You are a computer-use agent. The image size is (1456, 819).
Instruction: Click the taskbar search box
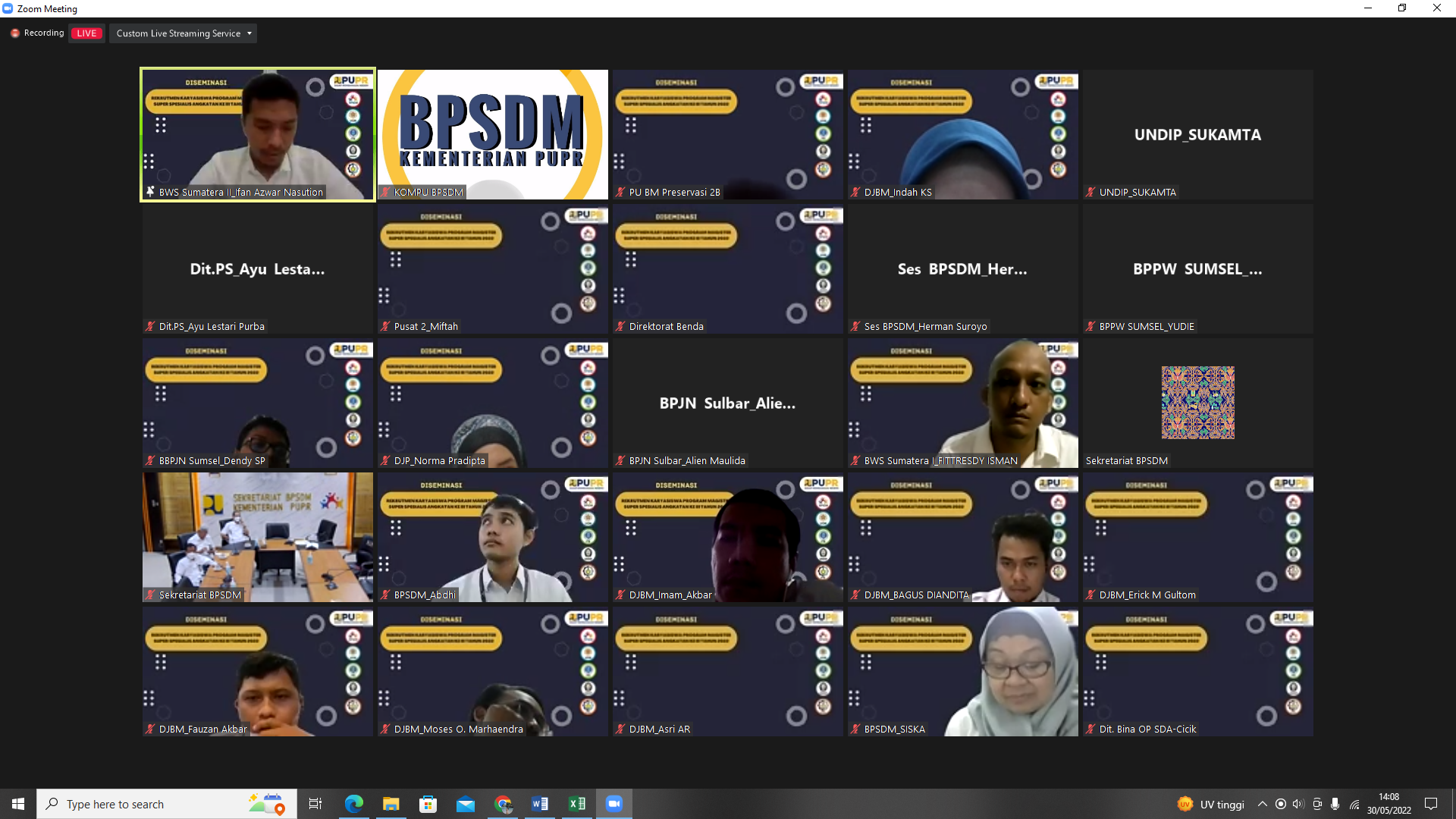167,804
